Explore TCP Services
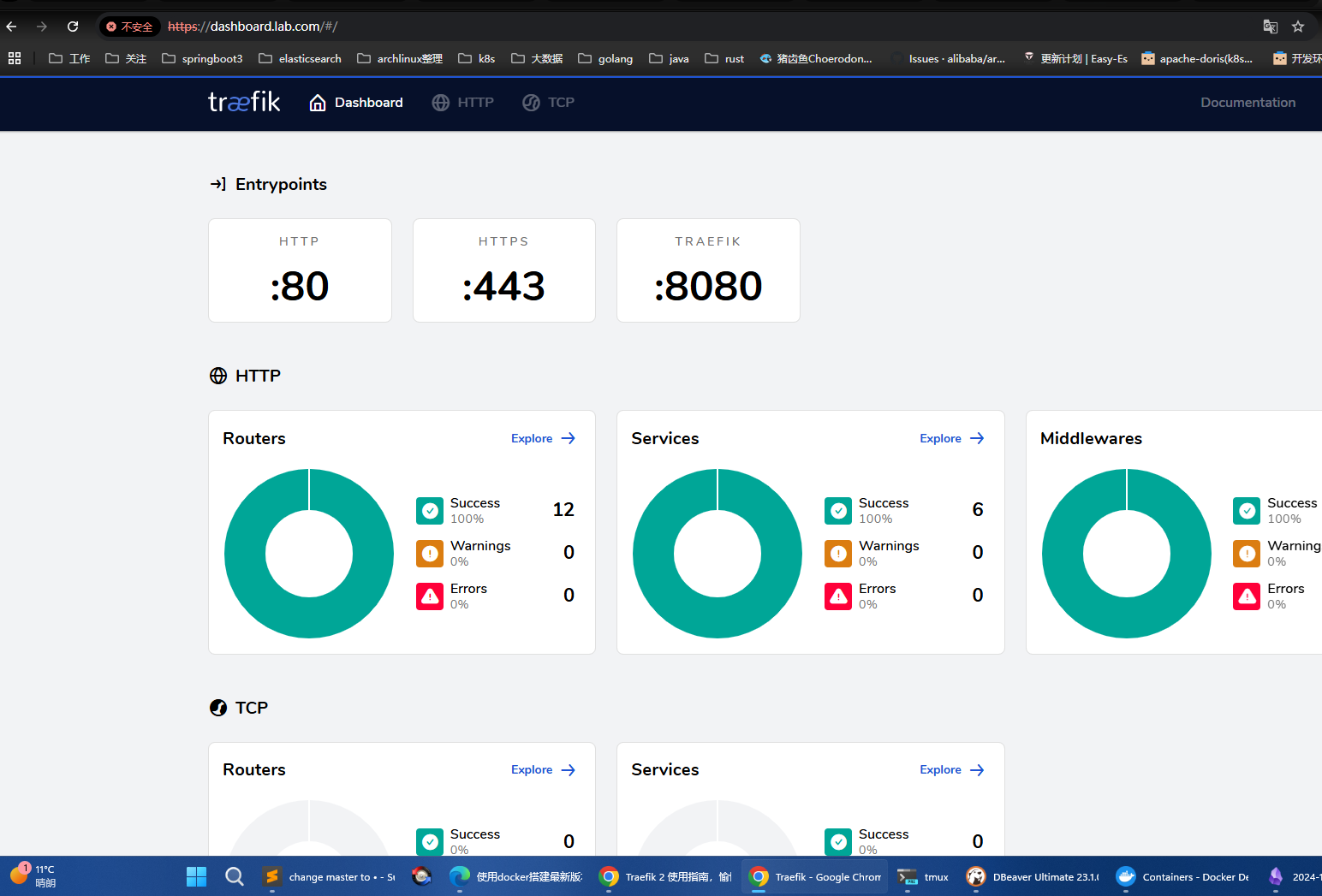This screenshot has height=896, width=1322. click(x=952, y=769)
